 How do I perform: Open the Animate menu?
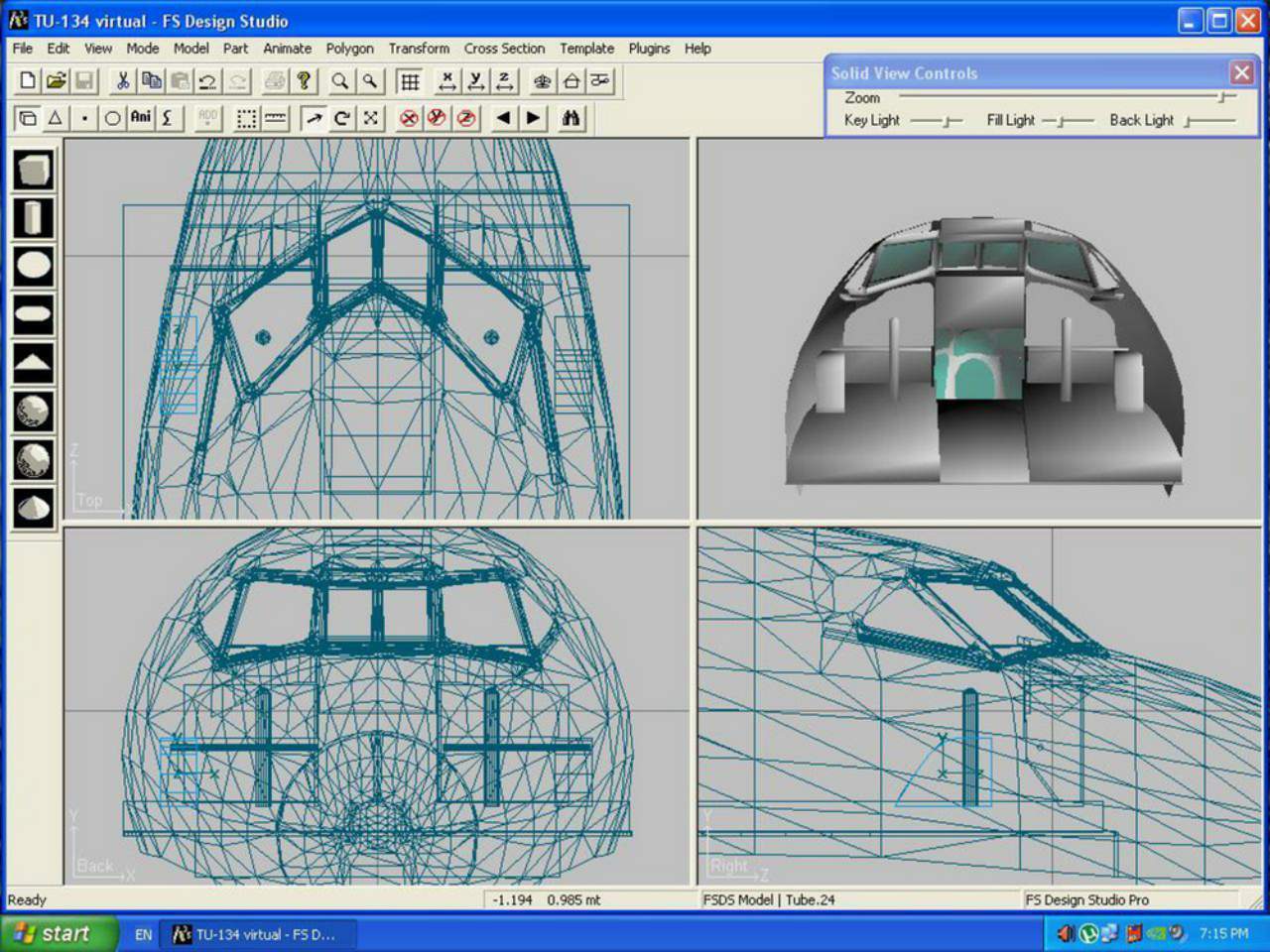(x=287, y=48)
